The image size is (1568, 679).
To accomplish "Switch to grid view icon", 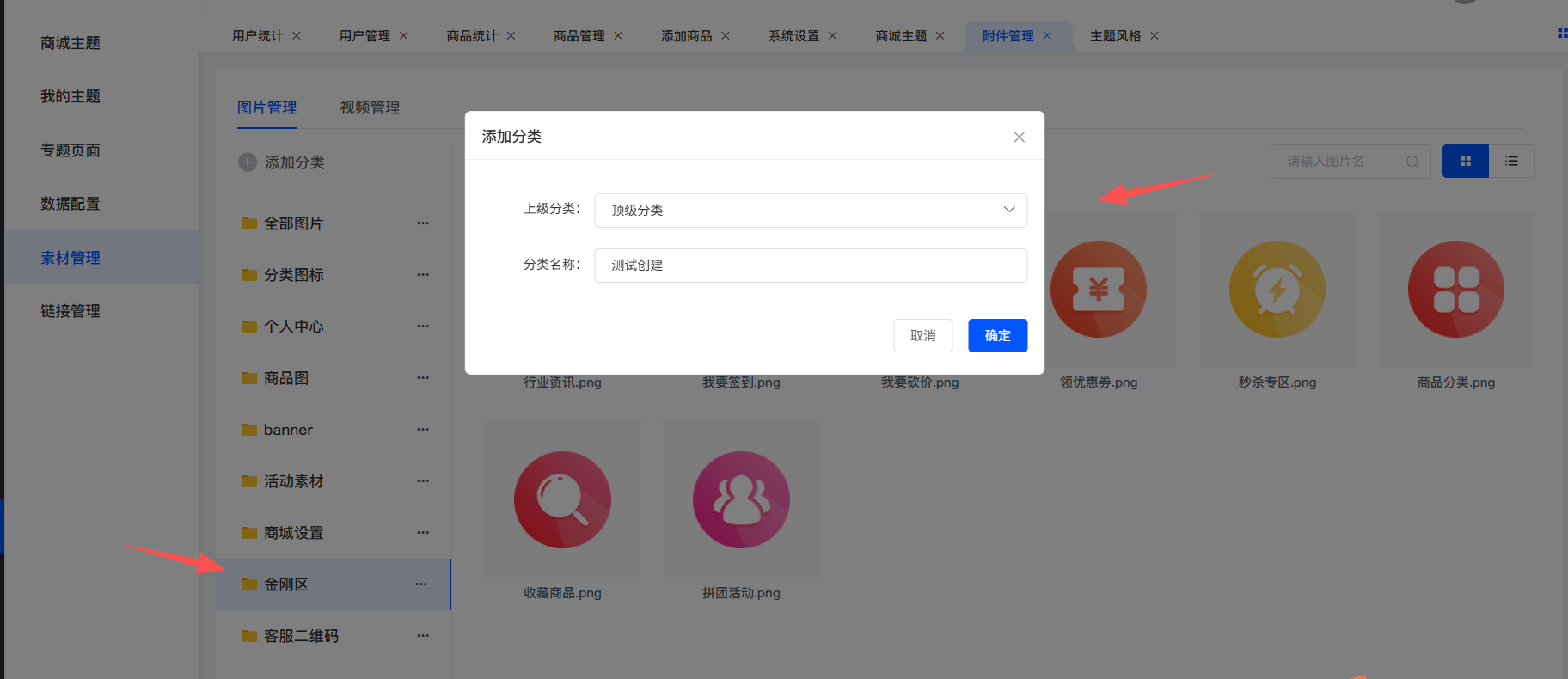I will tap(1466, 162).
